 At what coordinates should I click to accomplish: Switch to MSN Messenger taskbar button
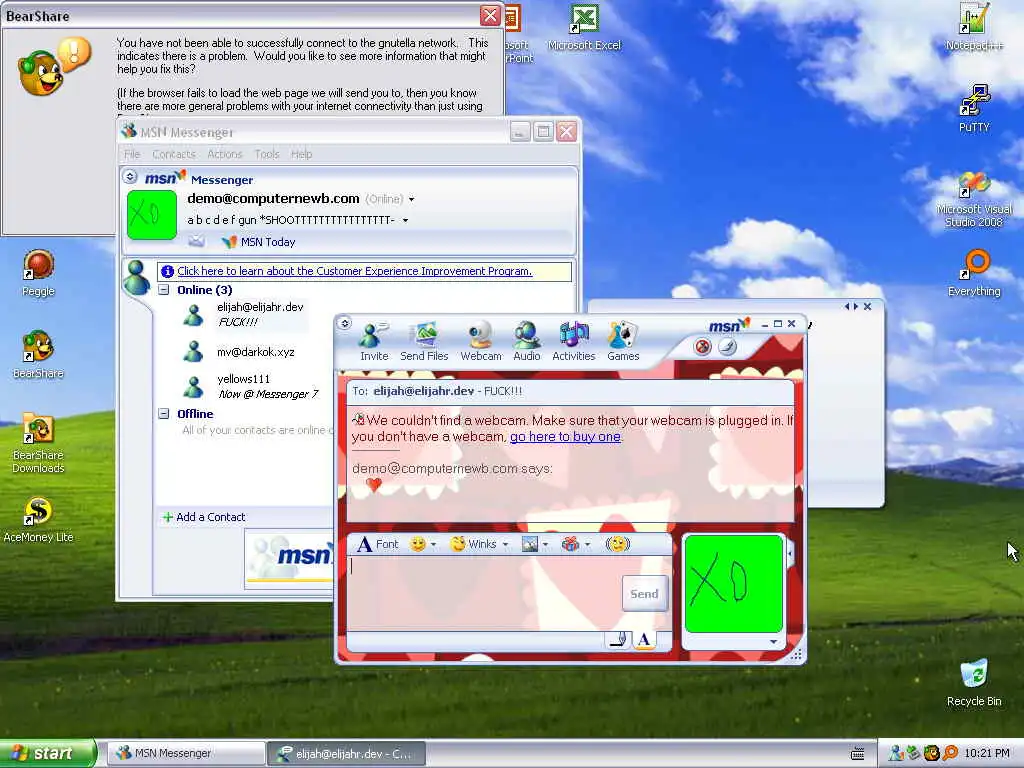(x=185, y=754)
